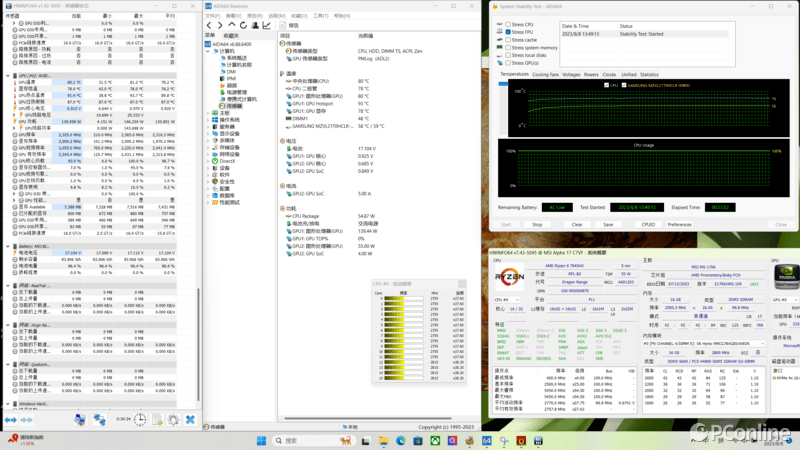Enable the Stress GPU(s) checkbox
Viewport: 800px width, 450px height.
click(x=508, y=63)
